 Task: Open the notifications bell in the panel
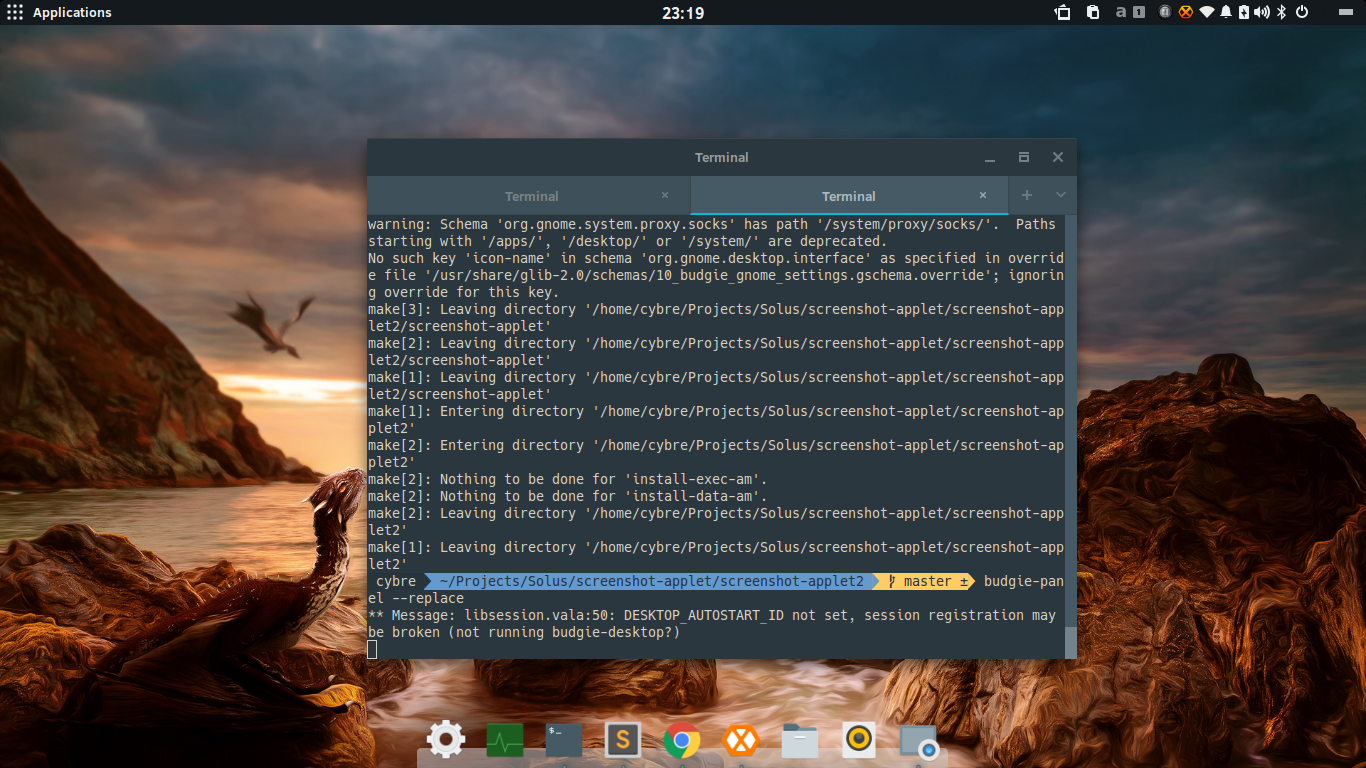click(1225, 12)
